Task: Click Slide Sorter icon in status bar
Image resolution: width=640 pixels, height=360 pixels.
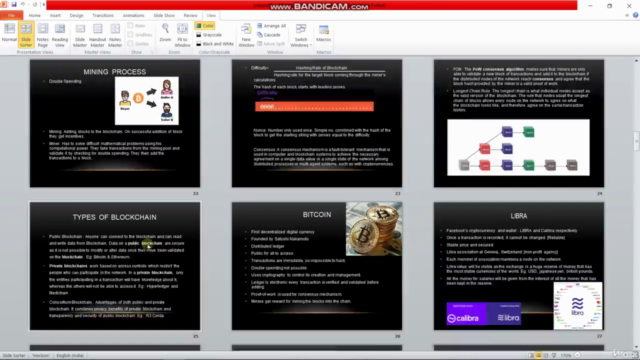Action: click(x=539, y=356)
